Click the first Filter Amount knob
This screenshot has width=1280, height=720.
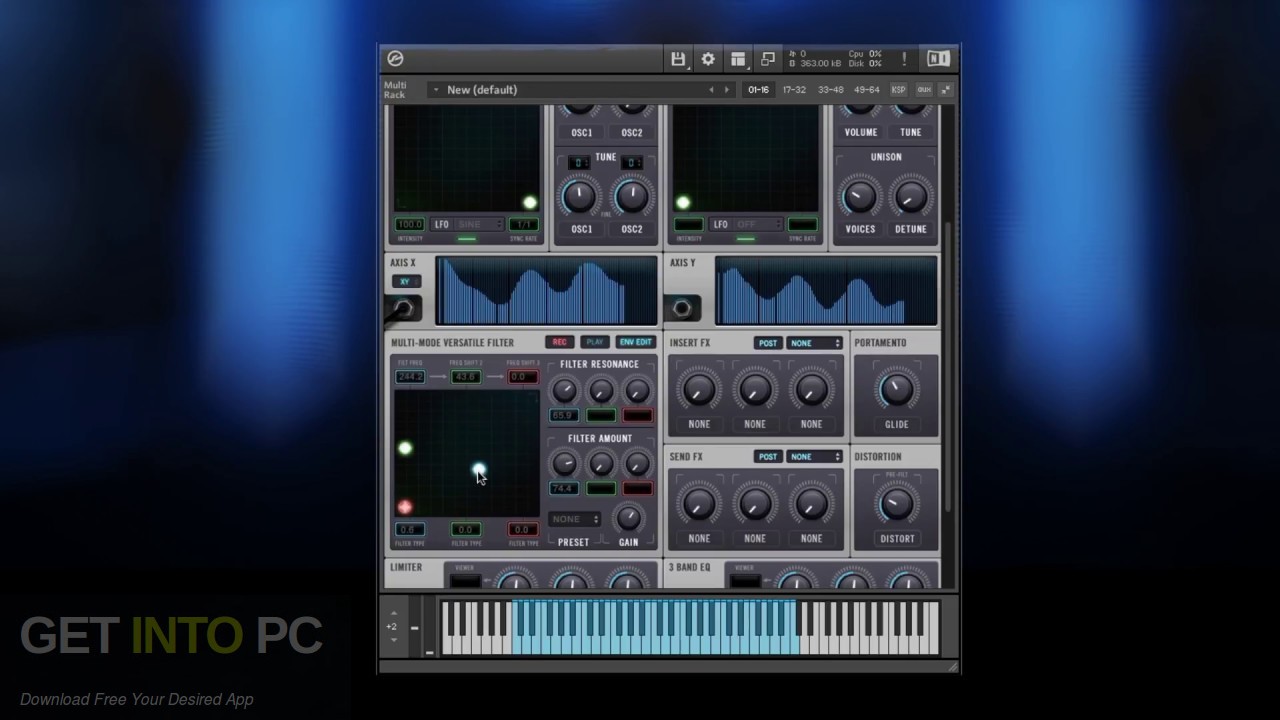(564, 463)
